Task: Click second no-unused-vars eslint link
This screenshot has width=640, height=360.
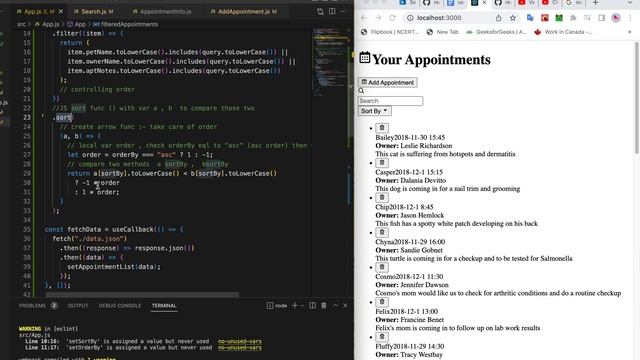Action: tap(240, 348)
